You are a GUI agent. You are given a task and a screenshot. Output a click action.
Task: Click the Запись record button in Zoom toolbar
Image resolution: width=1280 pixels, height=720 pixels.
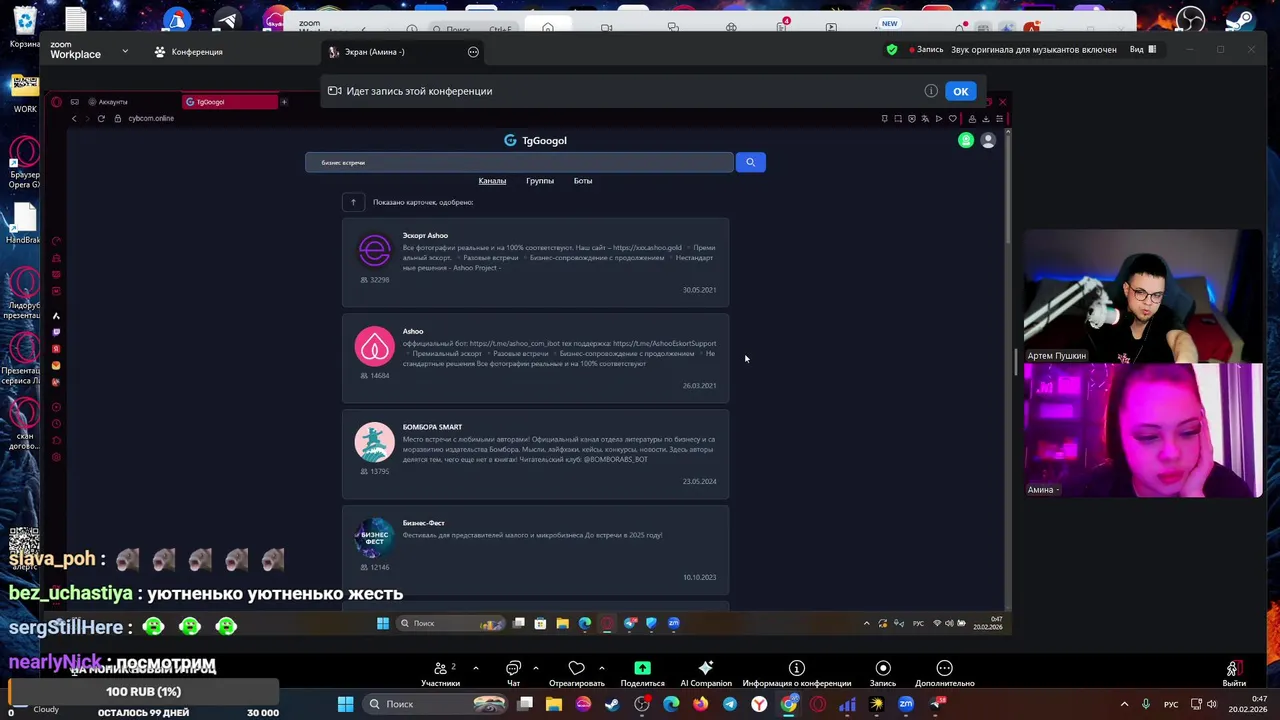883,674
